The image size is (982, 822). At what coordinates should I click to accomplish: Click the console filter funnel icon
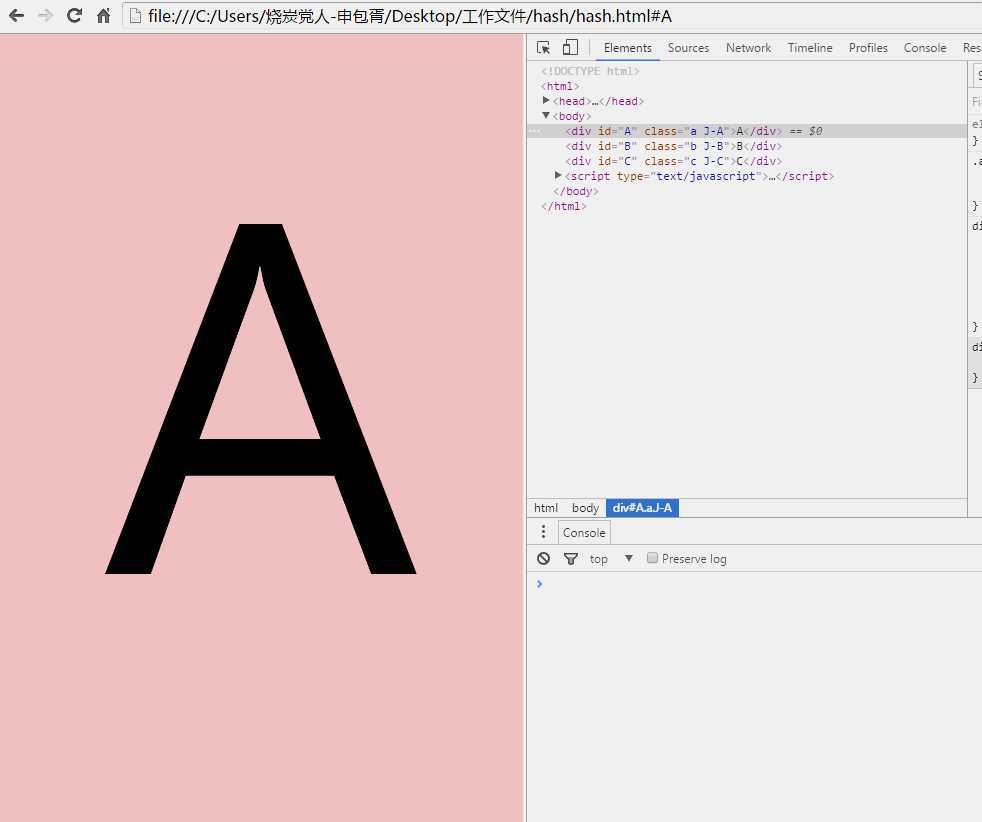coord(571,558)
